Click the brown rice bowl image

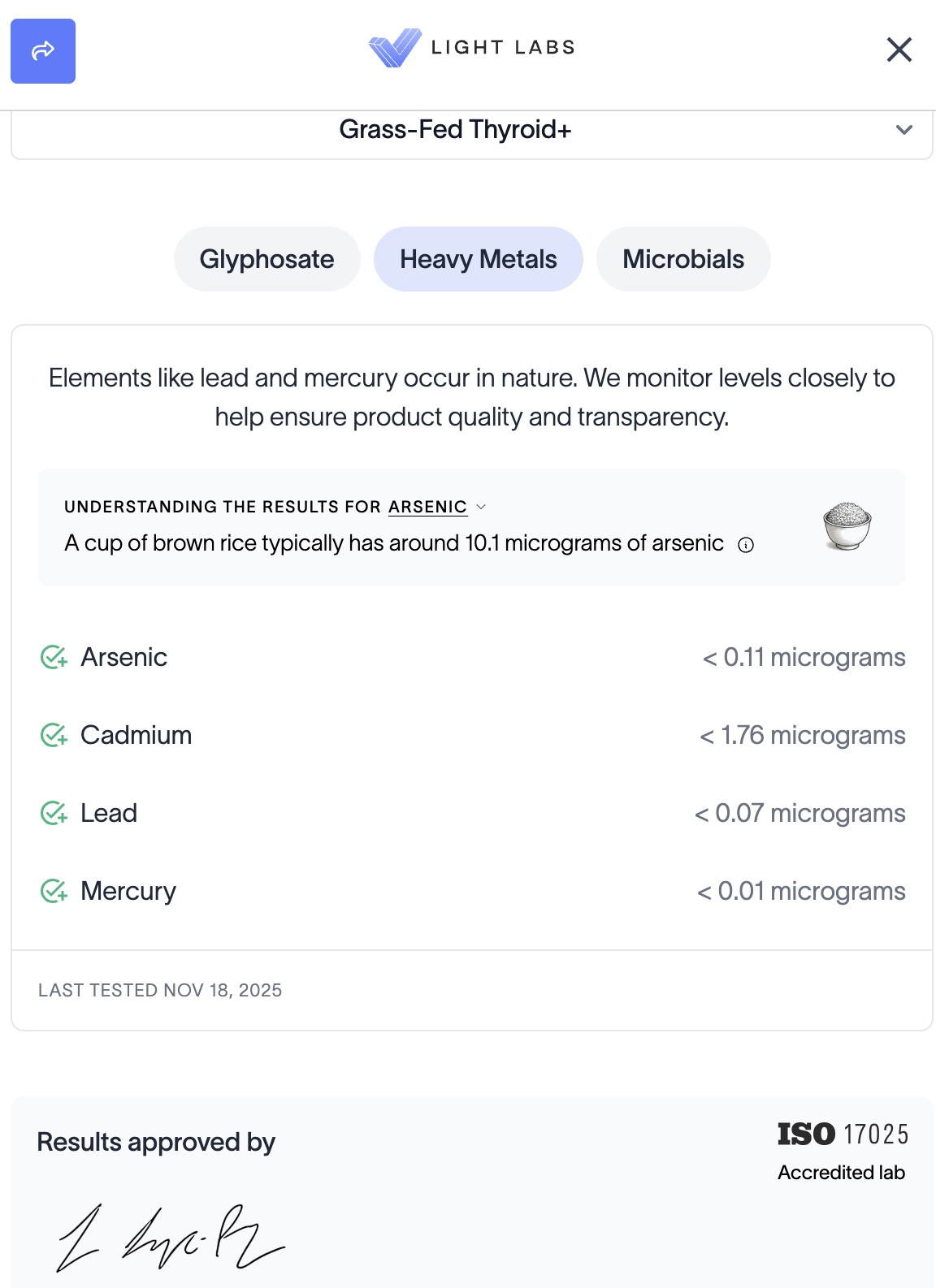tap(847, 525)
